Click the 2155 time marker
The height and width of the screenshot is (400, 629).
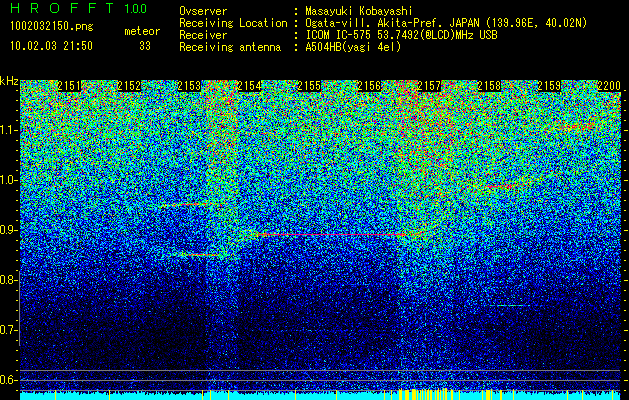pyautogui.click(x=309, y=86)
